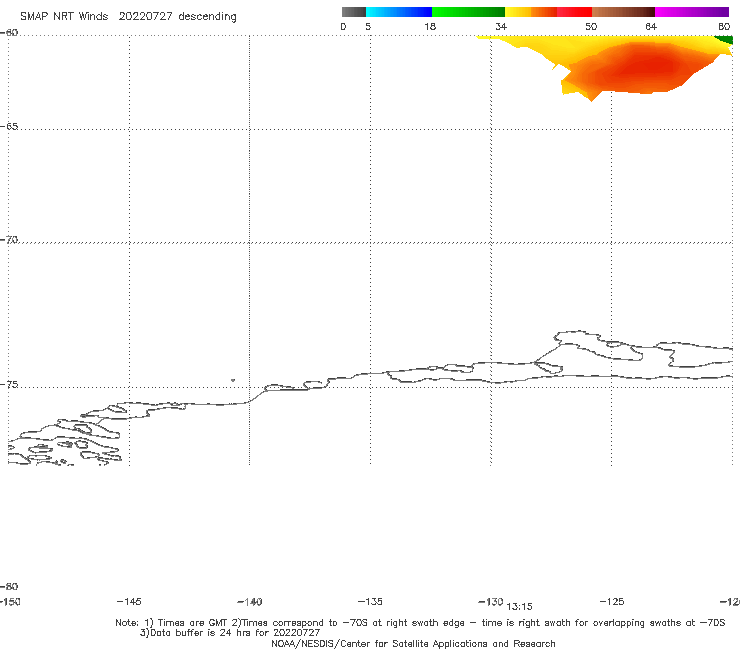Screen dimensions: 740x650
Task: Click the small island dot near -75 latitude
Action: [x=233, y=380]
